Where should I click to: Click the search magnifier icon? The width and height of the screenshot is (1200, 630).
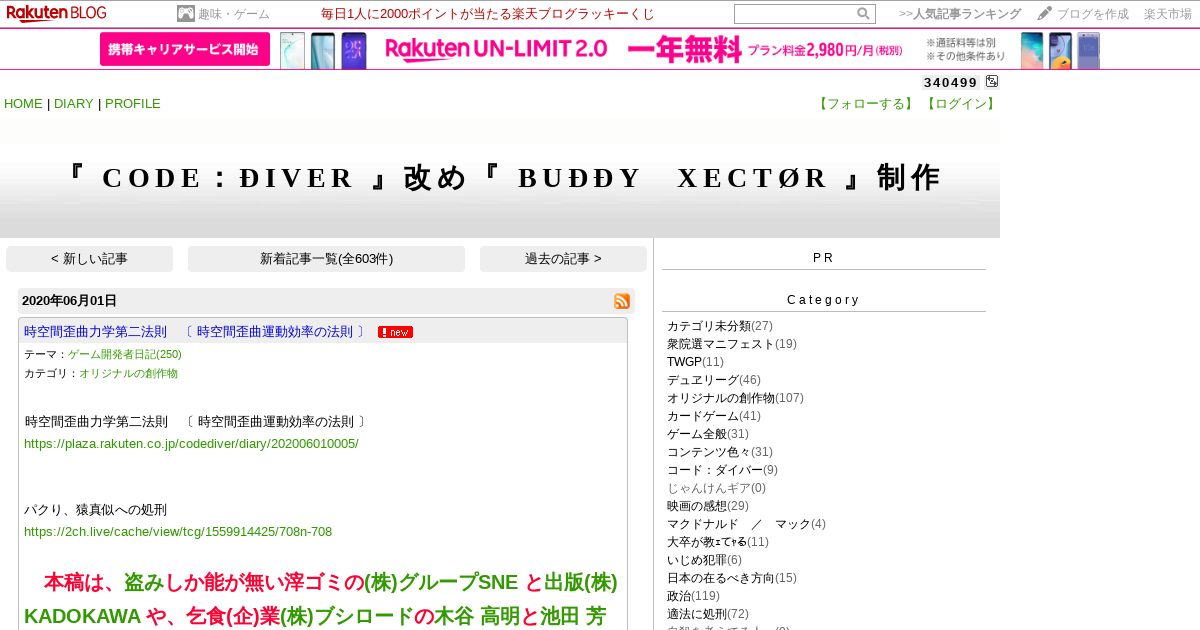pos(863,14)
